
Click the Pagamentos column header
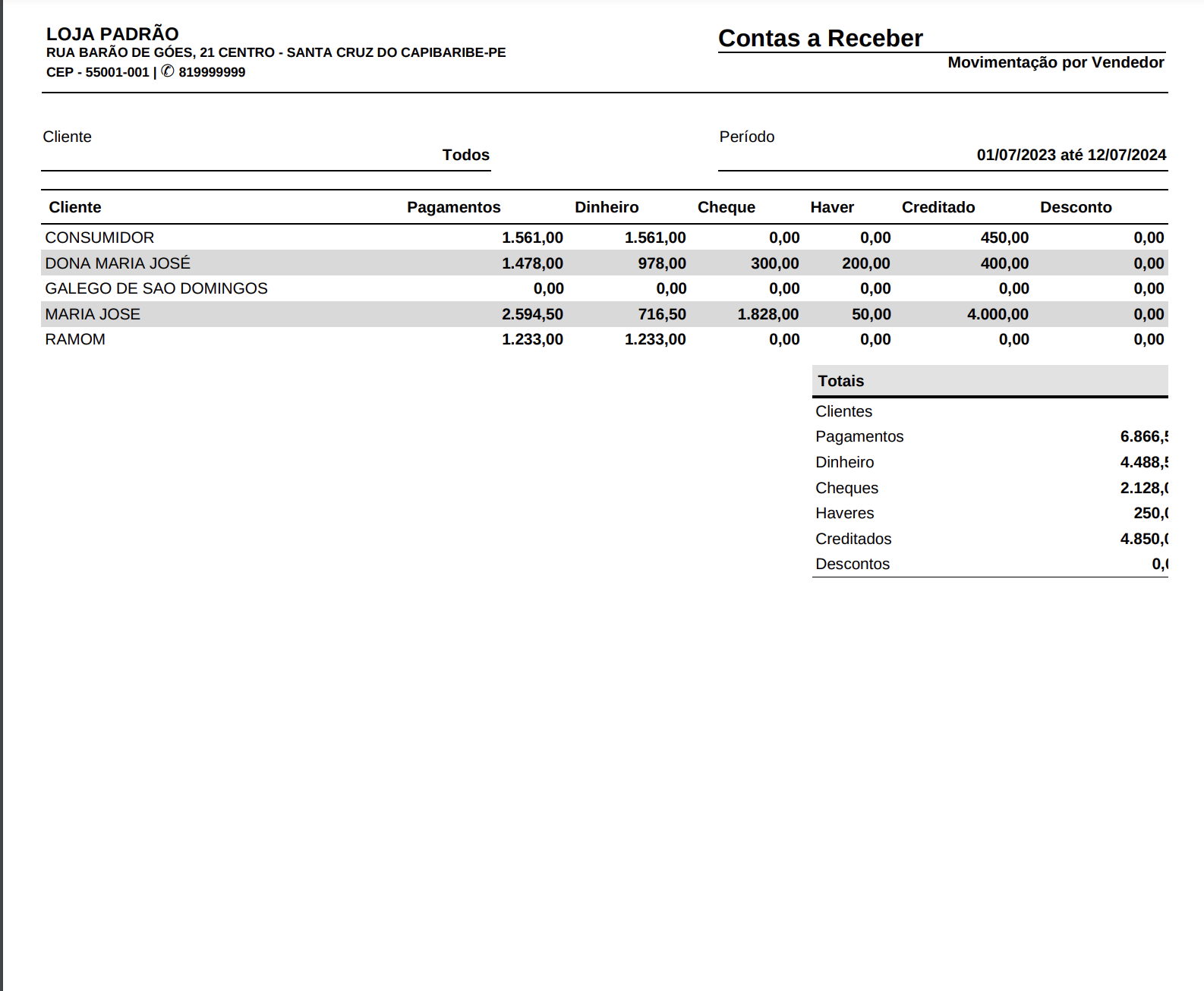click(453, 207)
